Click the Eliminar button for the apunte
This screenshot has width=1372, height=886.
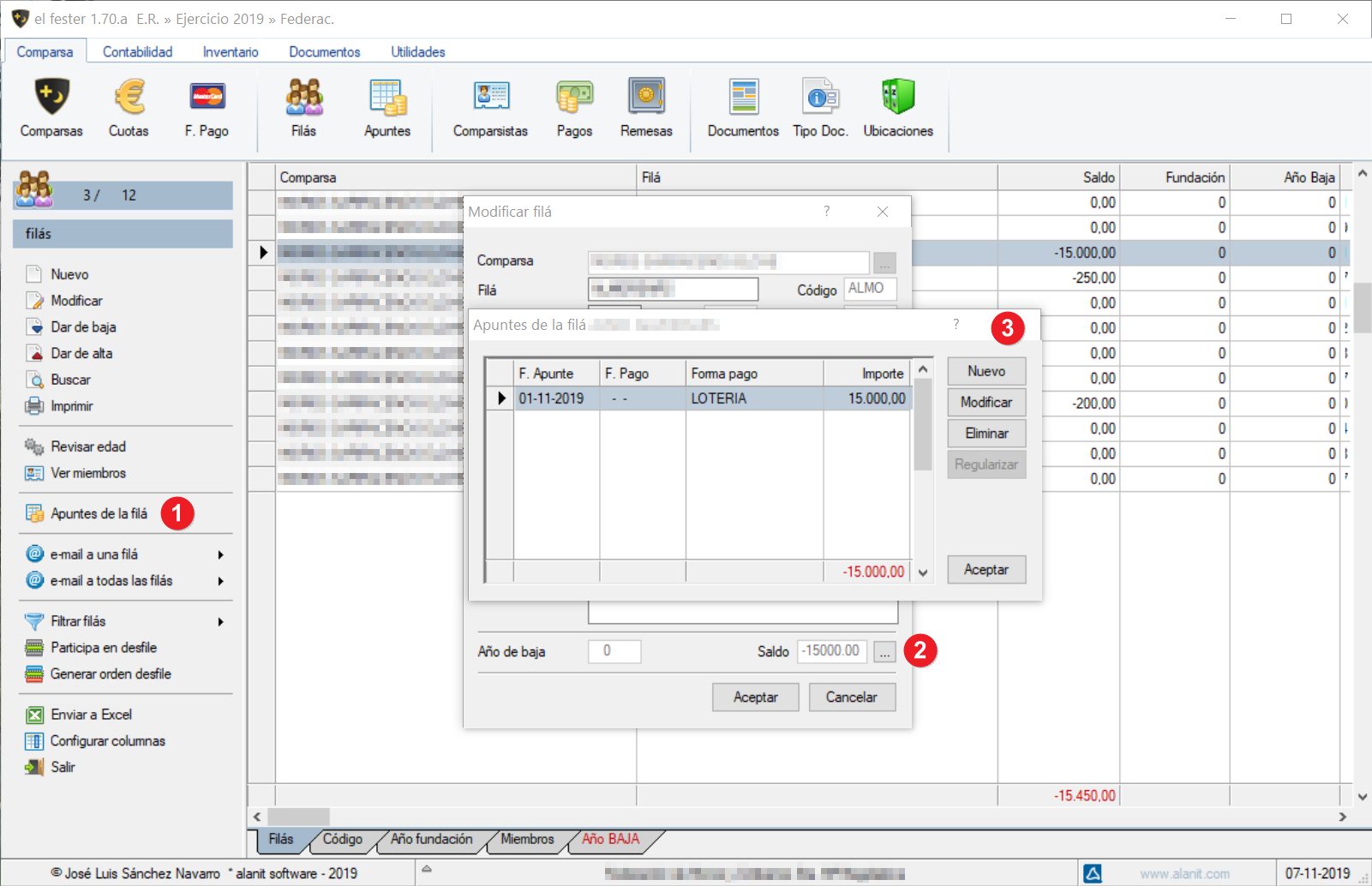(x=986, y=434)
